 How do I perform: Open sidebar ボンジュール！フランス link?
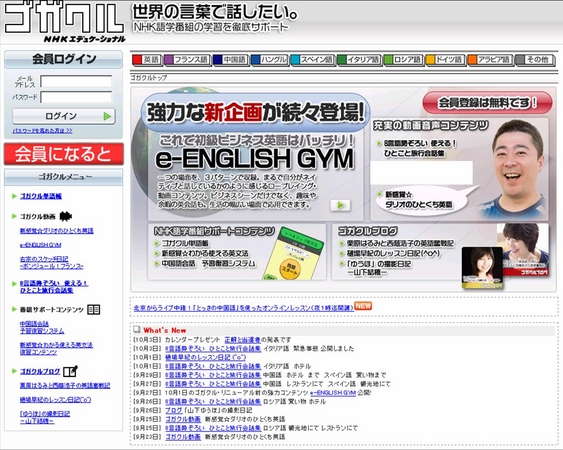51,263
